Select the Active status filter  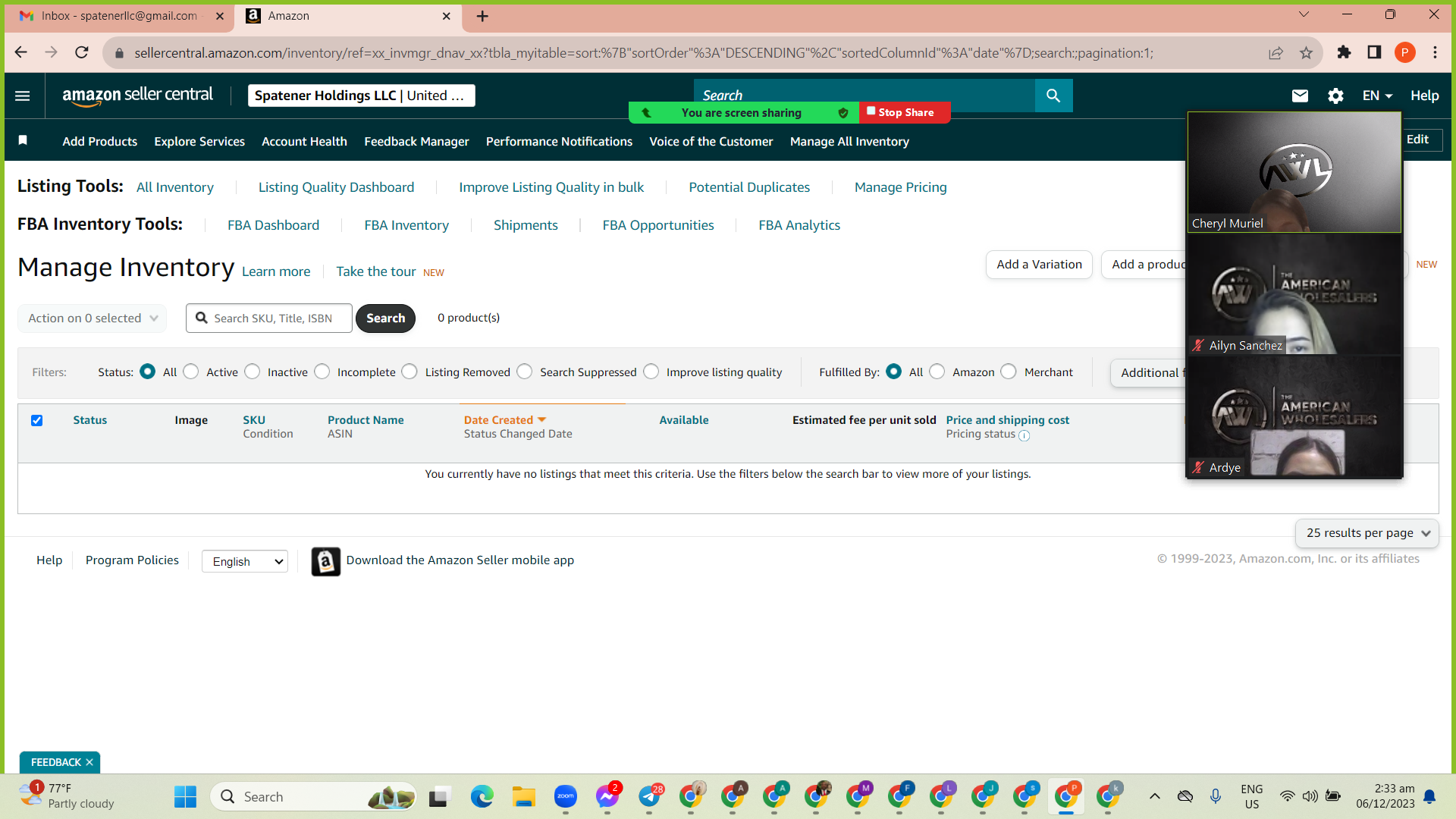pyautogui.click(x=191, y=372)
